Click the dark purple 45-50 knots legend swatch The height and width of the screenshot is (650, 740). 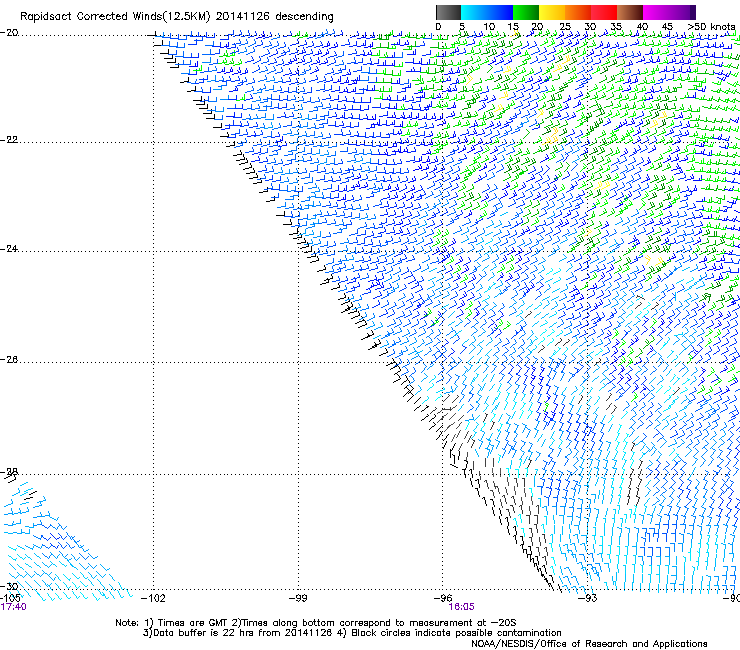[682, 12]
